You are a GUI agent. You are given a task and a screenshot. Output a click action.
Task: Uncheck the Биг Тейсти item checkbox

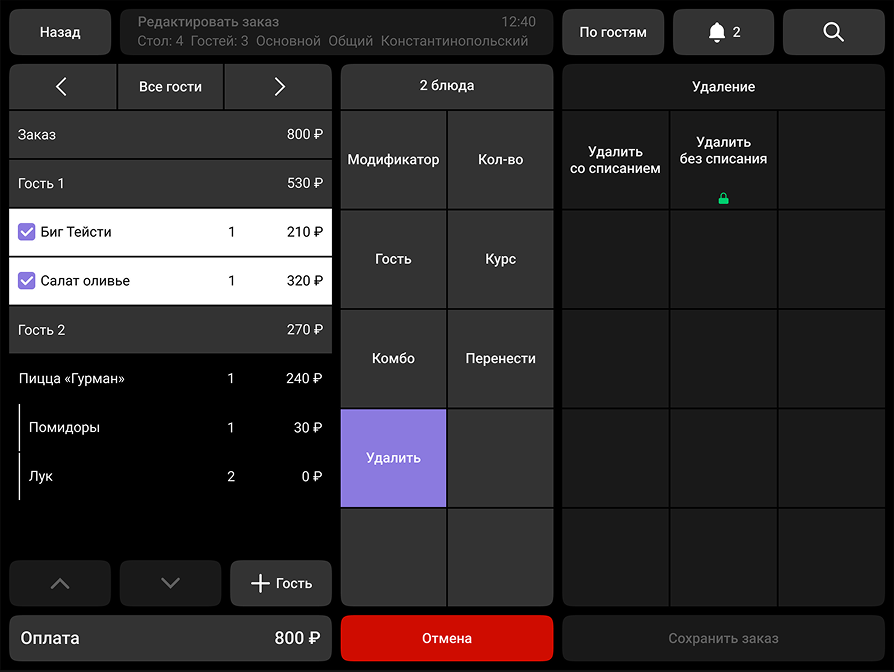27,232
